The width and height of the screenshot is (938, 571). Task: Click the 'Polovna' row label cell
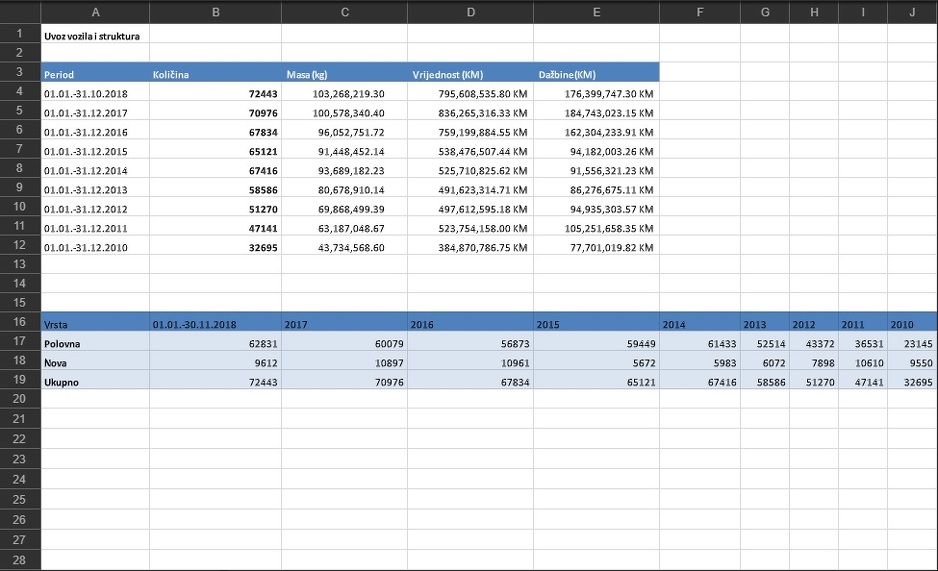[95, 343]
